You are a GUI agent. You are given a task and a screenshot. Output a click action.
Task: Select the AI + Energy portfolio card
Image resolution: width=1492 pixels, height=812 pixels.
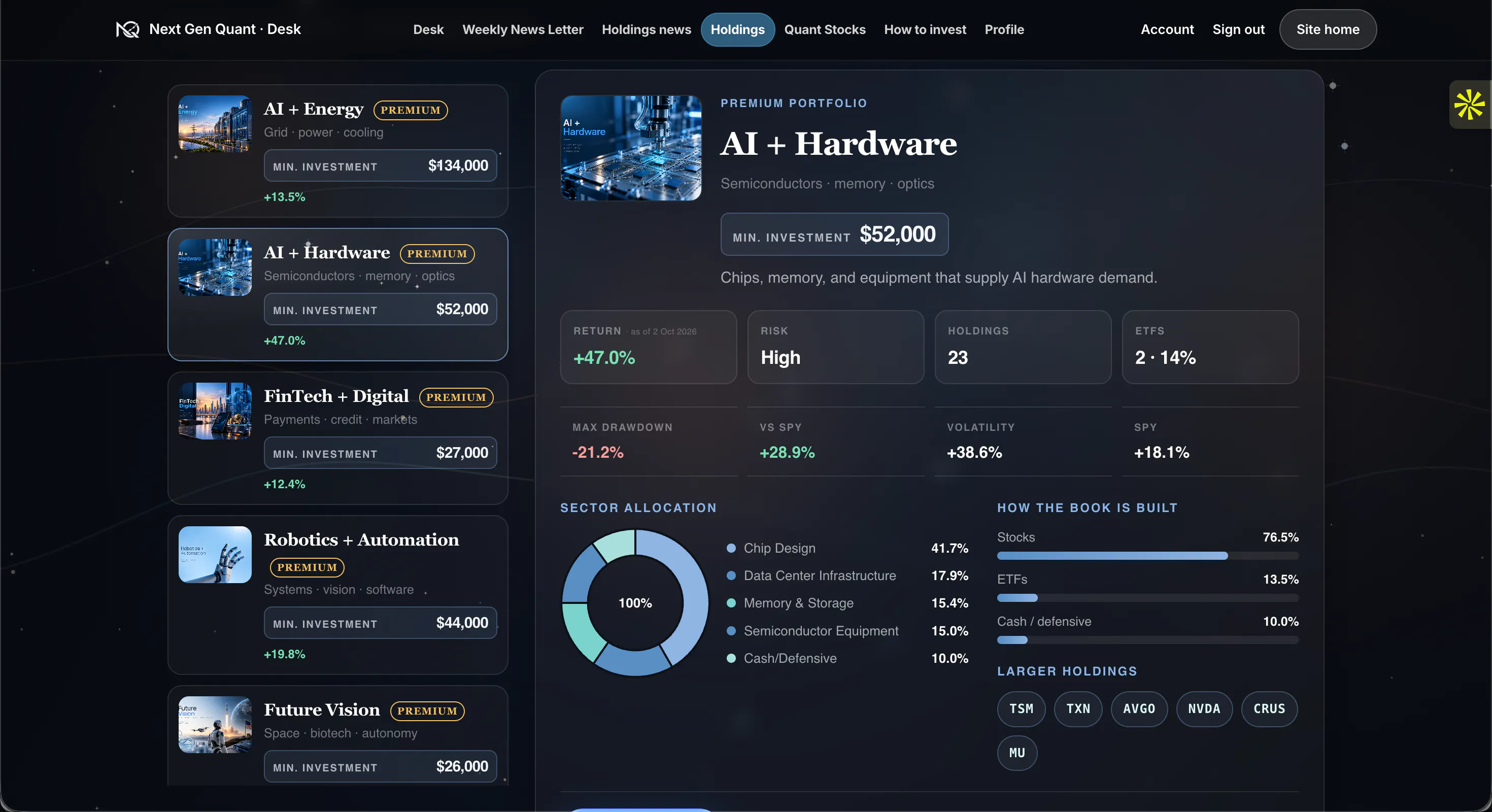click(x=337, y=151)
